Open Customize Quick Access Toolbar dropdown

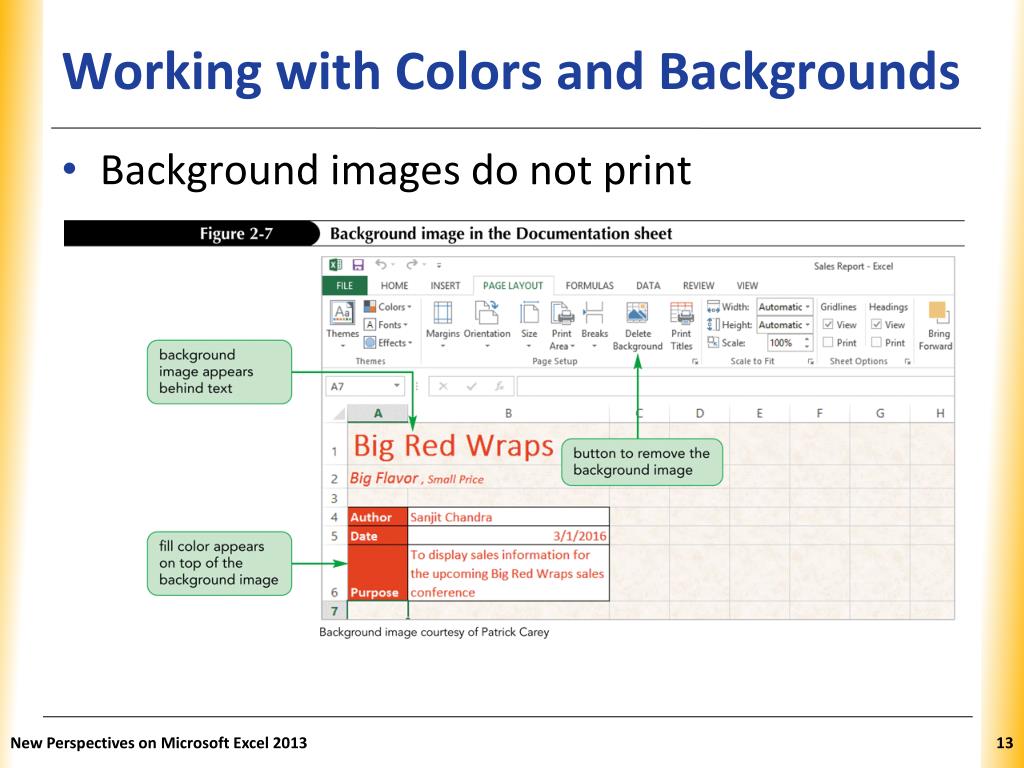pyautogui.click(x=440, y=265)
